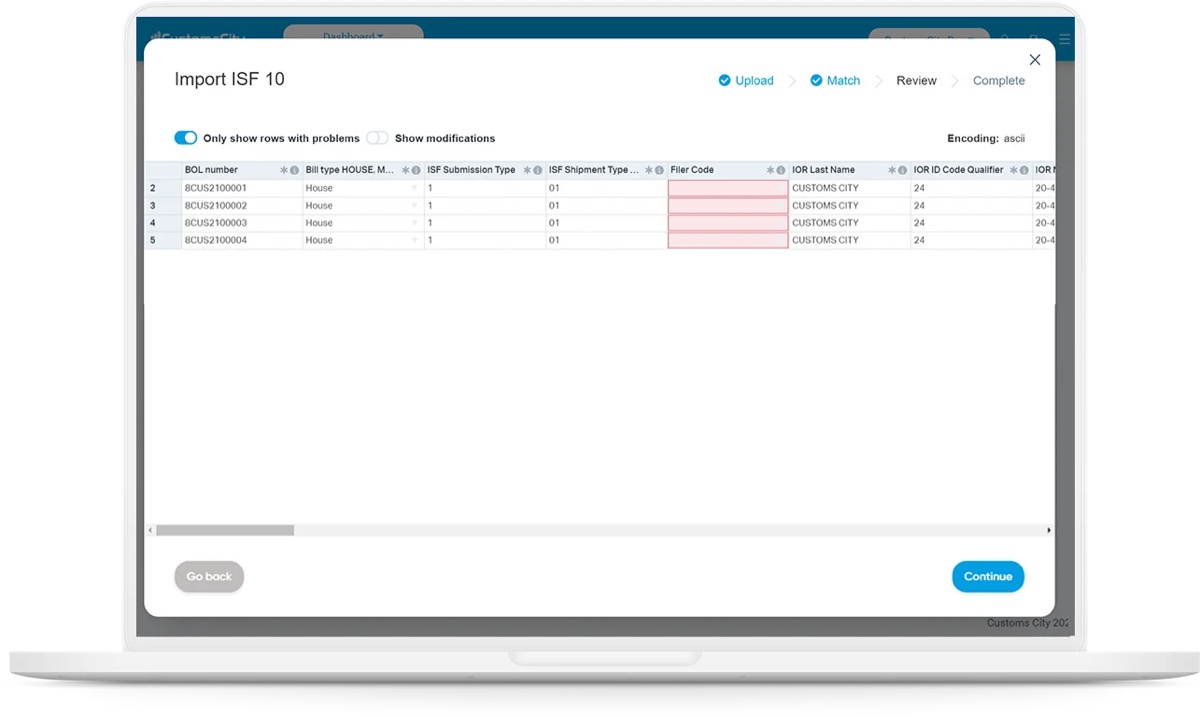Go to the Upload step

coord(746,81)
